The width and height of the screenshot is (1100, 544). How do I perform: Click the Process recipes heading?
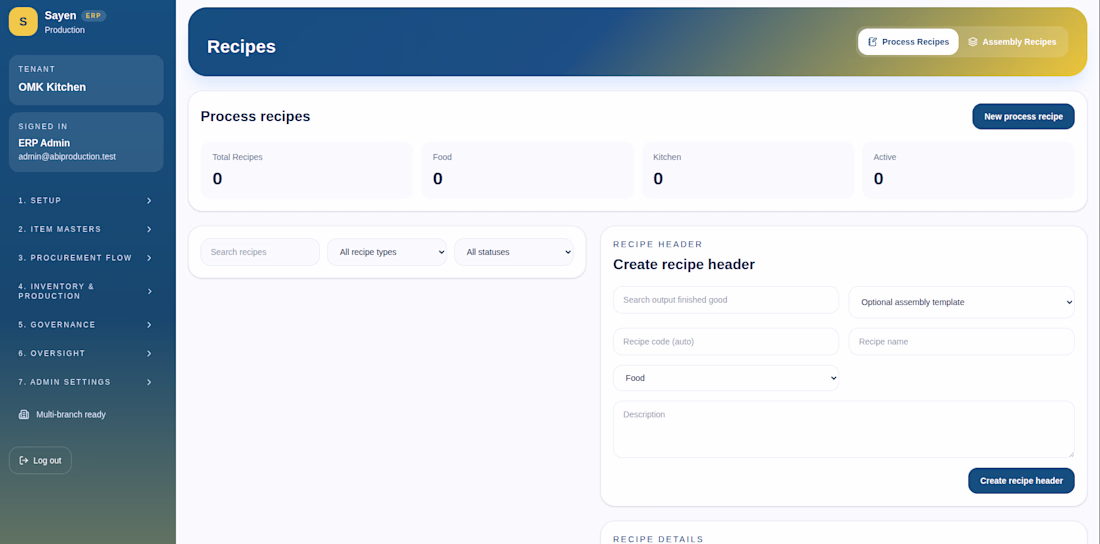point(255,117)
